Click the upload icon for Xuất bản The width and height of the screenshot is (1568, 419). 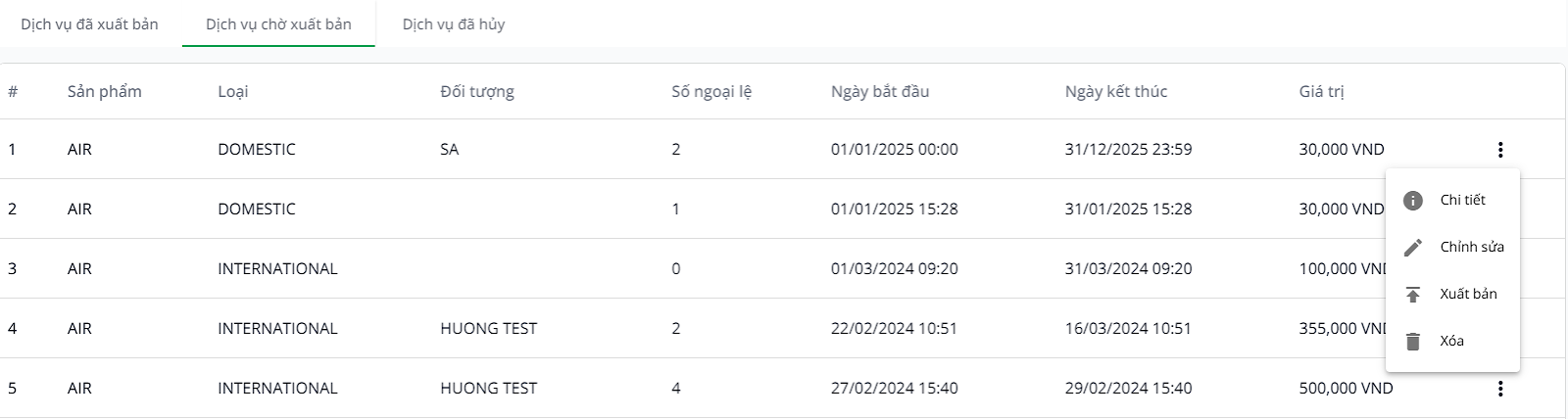coord(1413,295)
